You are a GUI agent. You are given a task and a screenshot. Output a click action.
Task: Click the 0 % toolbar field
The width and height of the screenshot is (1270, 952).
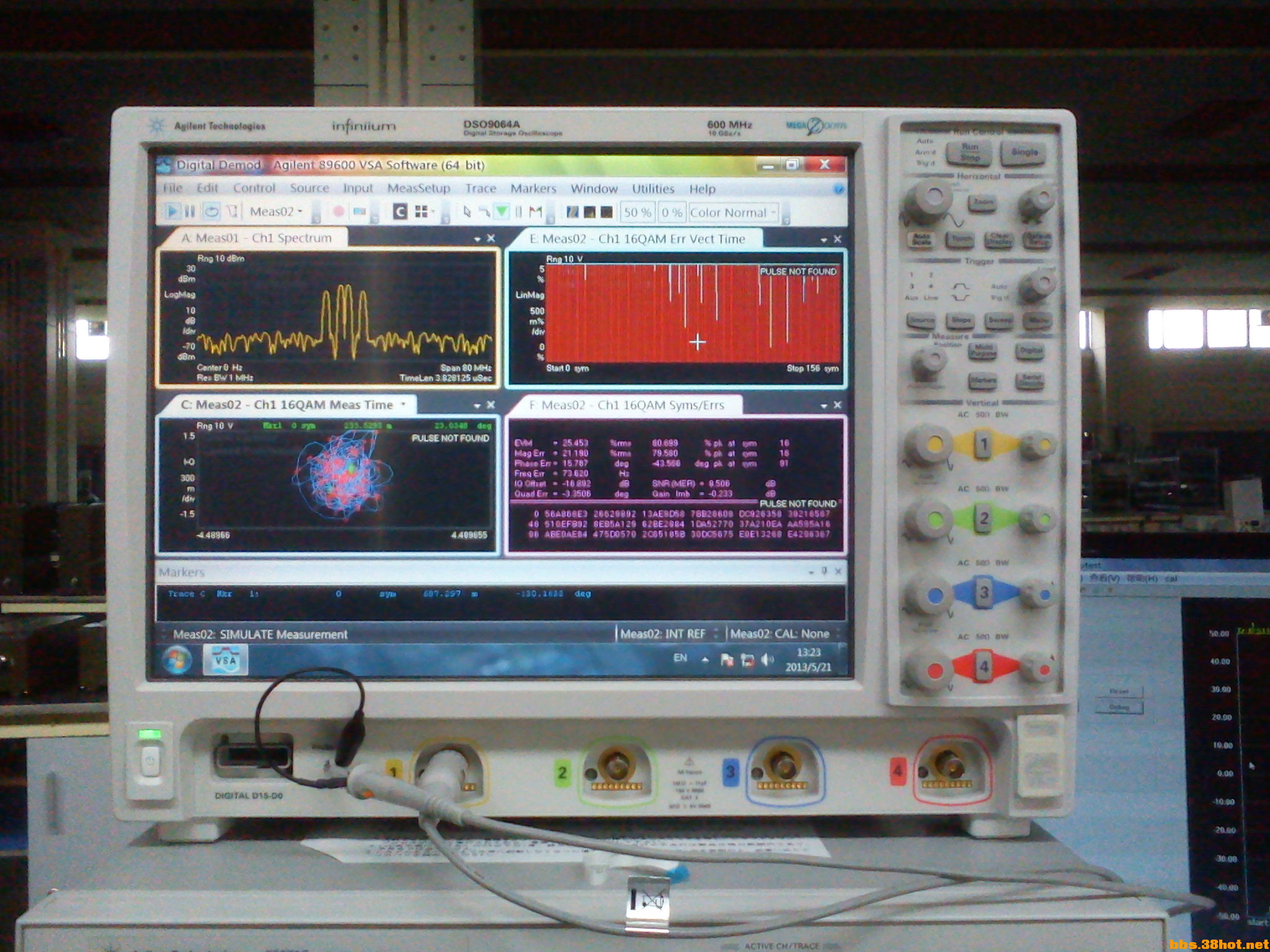coord(672,212)
